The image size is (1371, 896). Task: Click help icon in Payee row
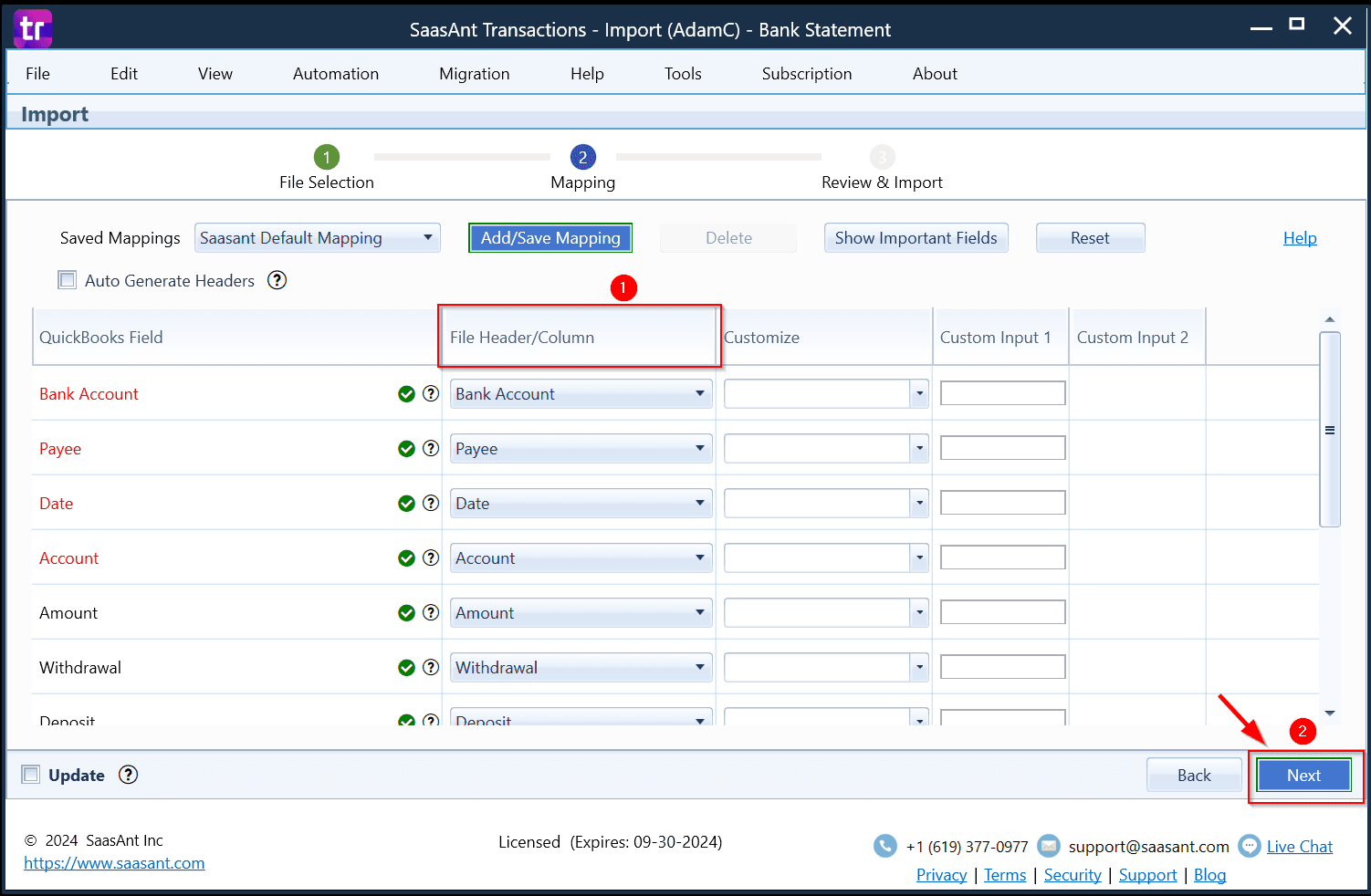tap(431, 448)
